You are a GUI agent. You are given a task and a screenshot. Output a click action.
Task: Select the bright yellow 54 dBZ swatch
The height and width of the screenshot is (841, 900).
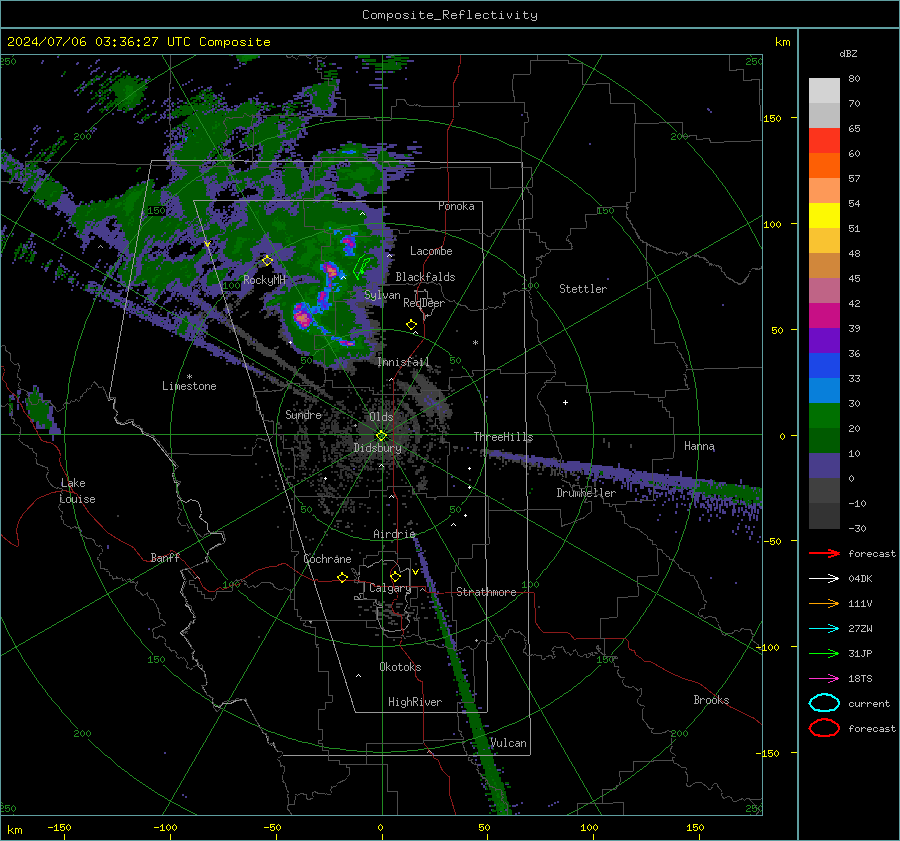click(x=824, y=215)
